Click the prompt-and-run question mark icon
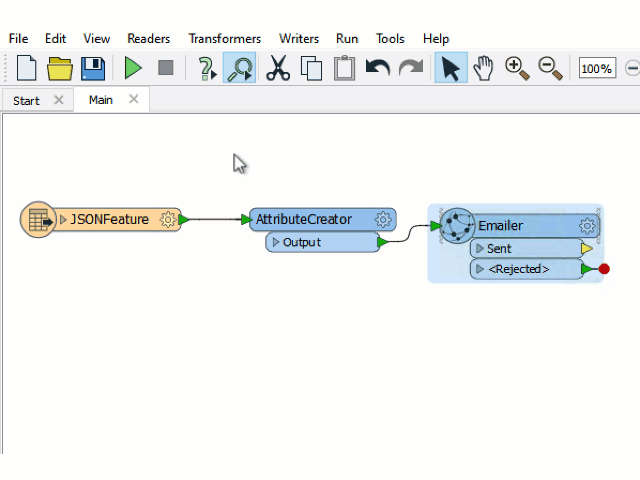The image size is (640, 480). [207, 68]
